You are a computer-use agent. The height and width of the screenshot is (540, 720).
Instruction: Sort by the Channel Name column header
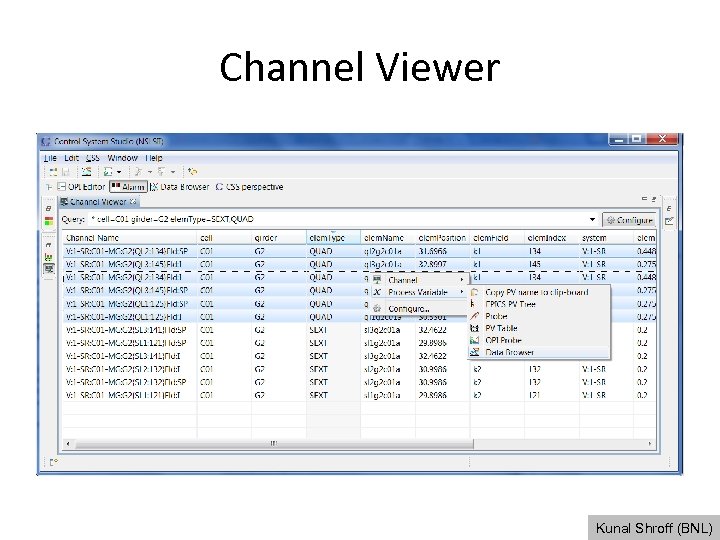click(130, 238)
